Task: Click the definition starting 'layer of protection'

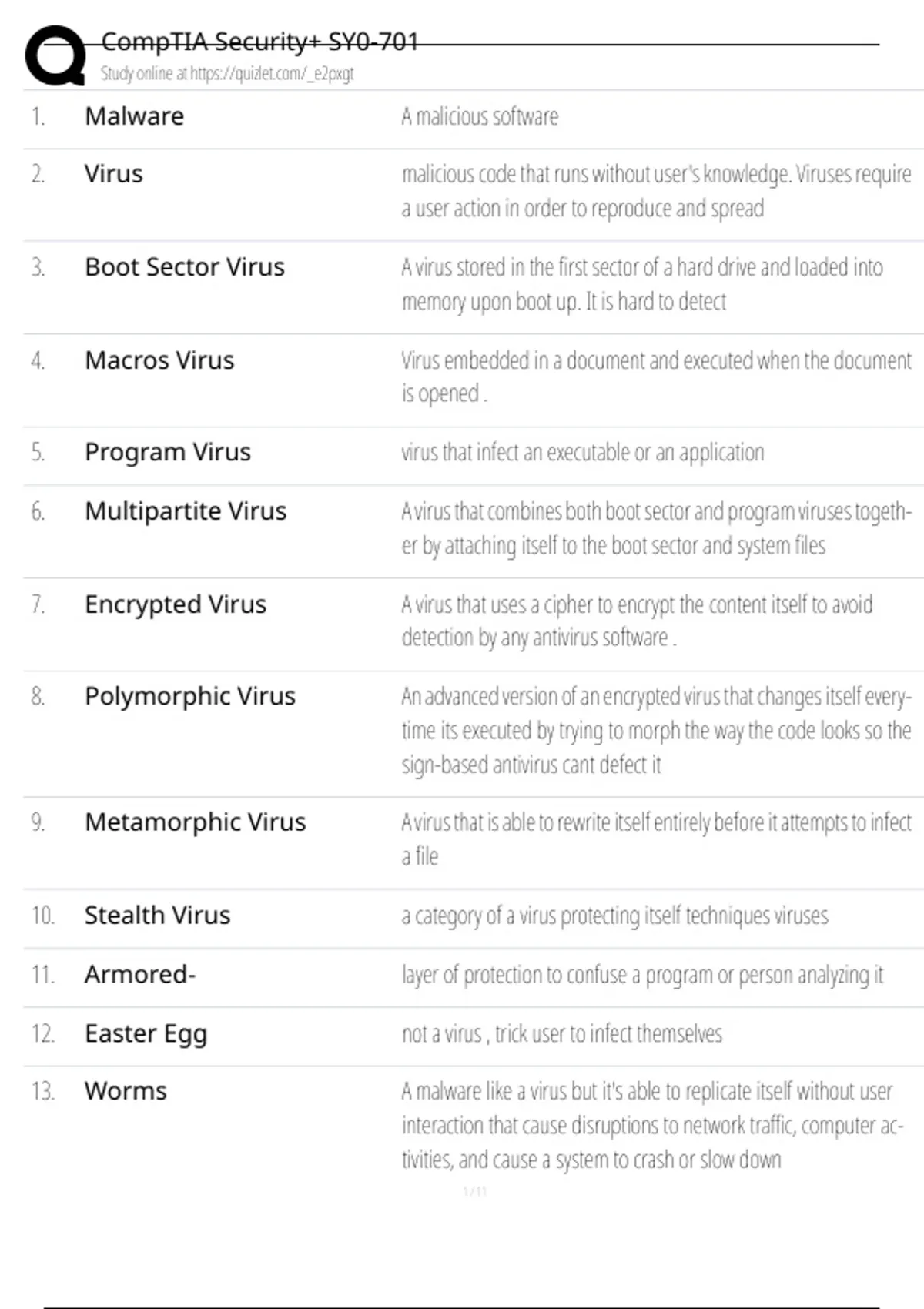Action: pos(642,975)
